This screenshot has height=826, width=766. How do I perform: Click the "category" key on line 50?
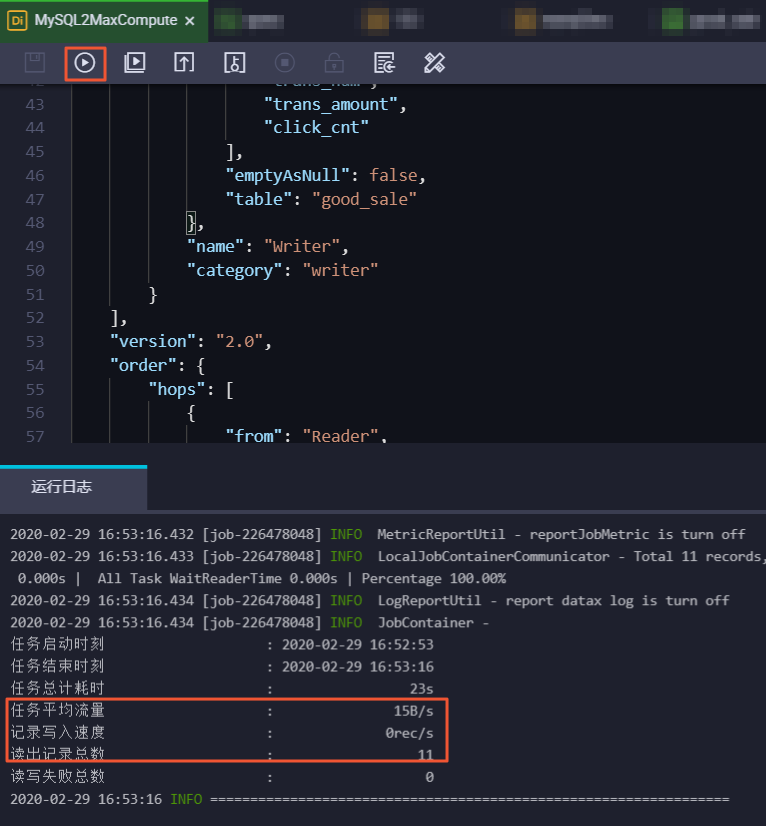coord(234,270)
